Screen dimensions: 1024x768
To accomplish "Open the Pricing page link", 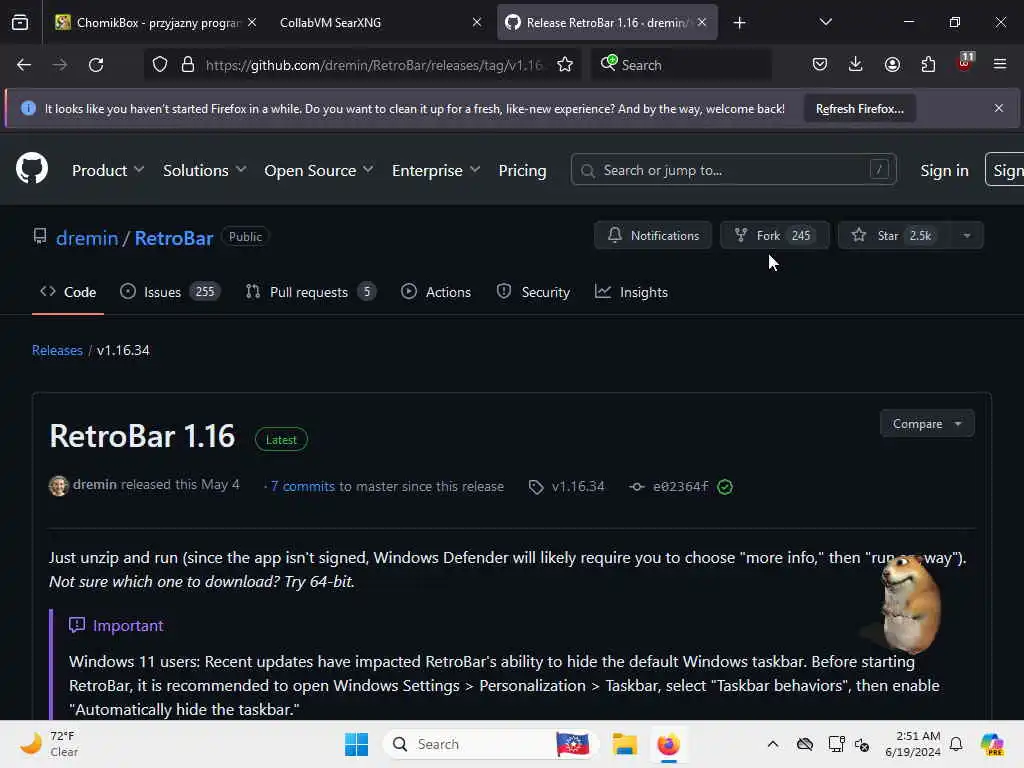I will (x=522, y=170).
